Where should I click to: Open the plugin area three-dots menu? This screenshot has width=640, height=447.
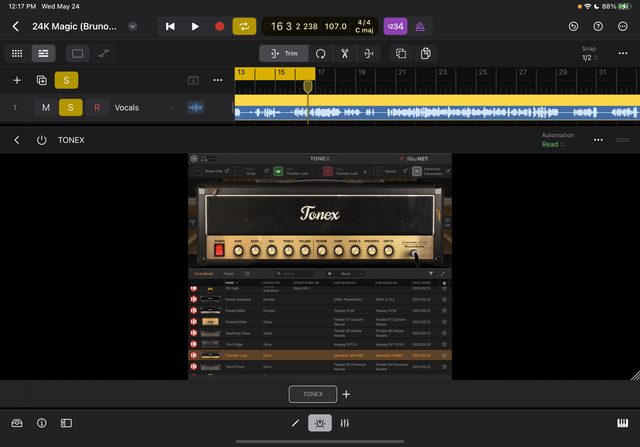click(x=598, y=140)
